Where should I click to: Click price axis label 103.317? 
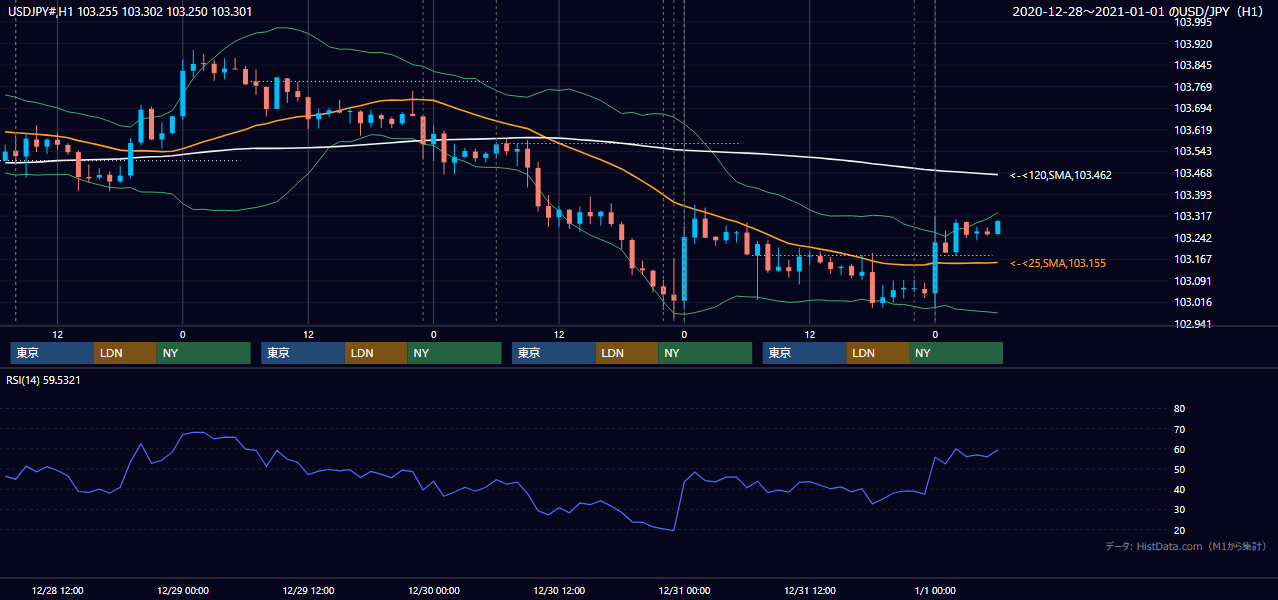point(1193,216)
